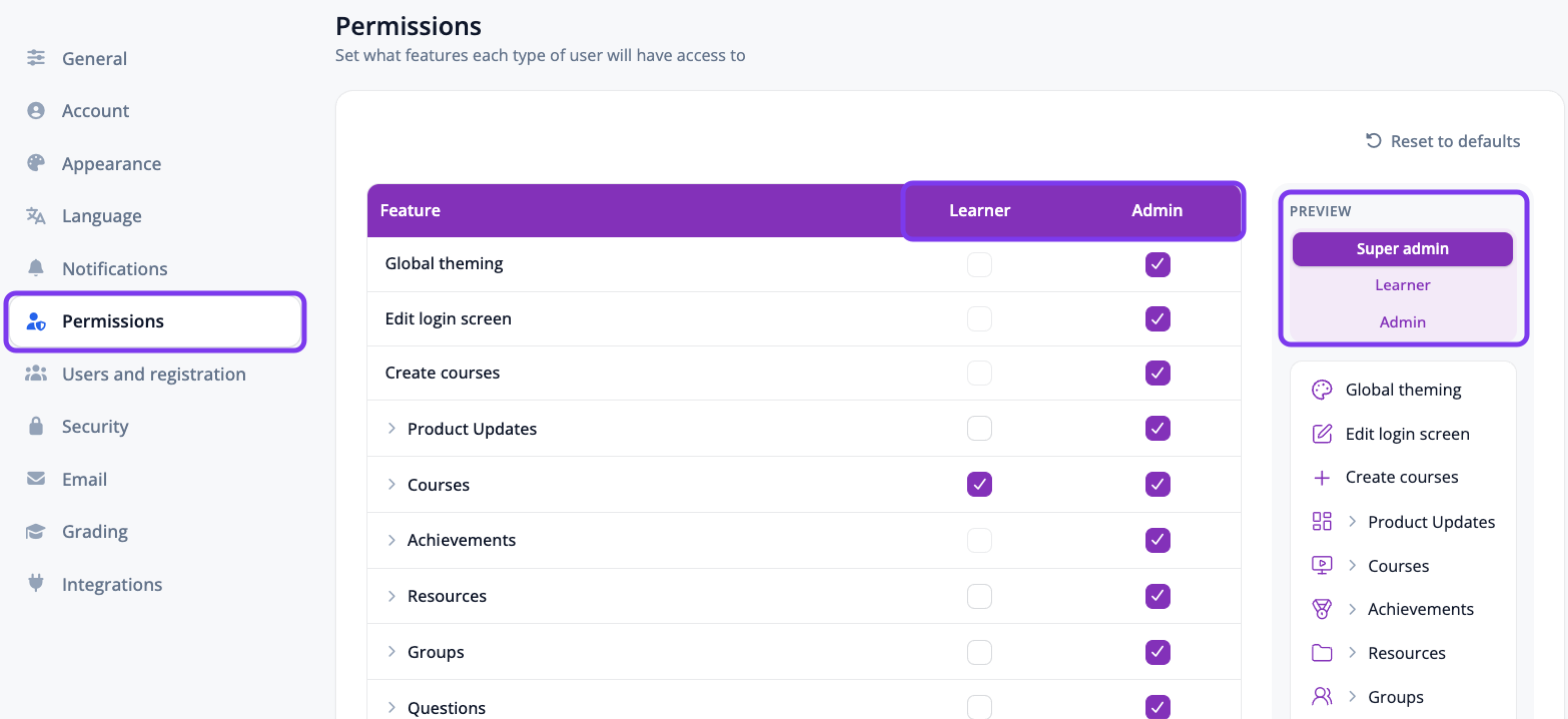The image size is (1568, 719).
Task: Expand Product Updates chevron in preview panel
Action: [1352, 522]
